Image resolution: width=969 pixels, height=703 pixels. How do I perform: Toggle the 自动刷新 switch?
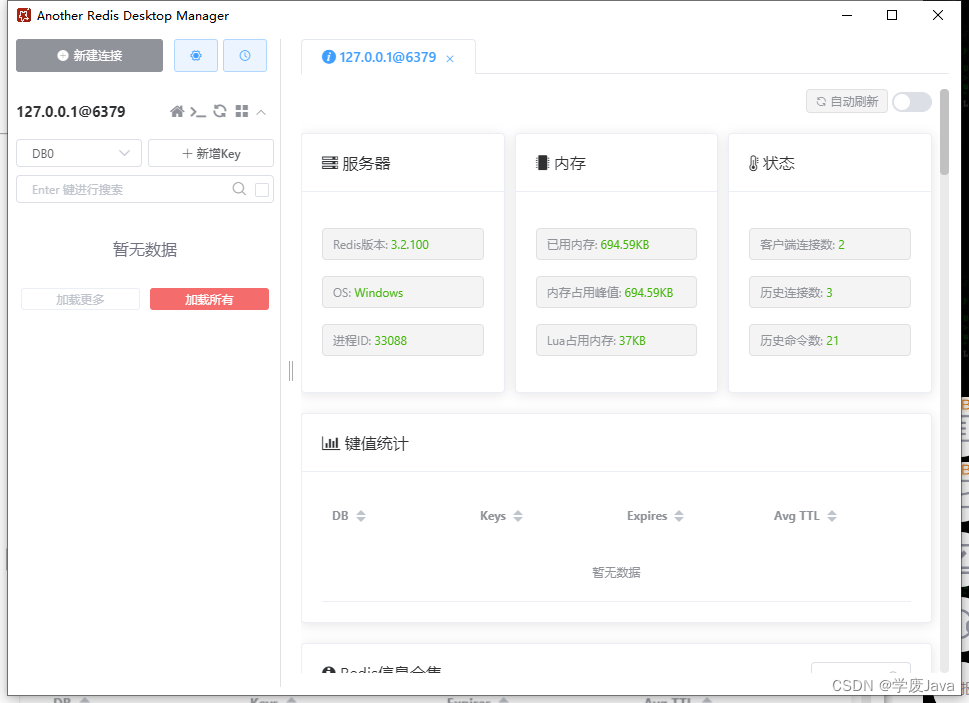[912, 102]
